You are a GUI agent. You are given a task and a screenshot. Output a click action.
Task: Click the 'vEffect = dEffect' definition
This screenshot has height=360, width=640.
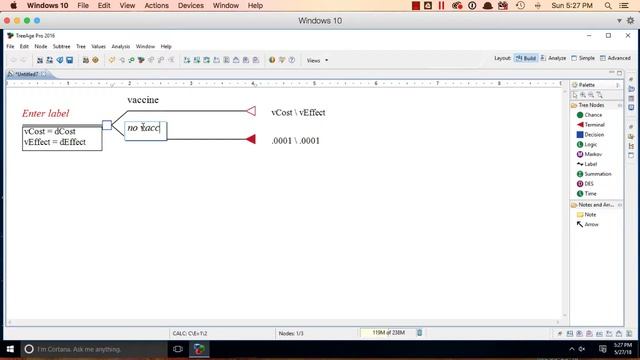55,142
